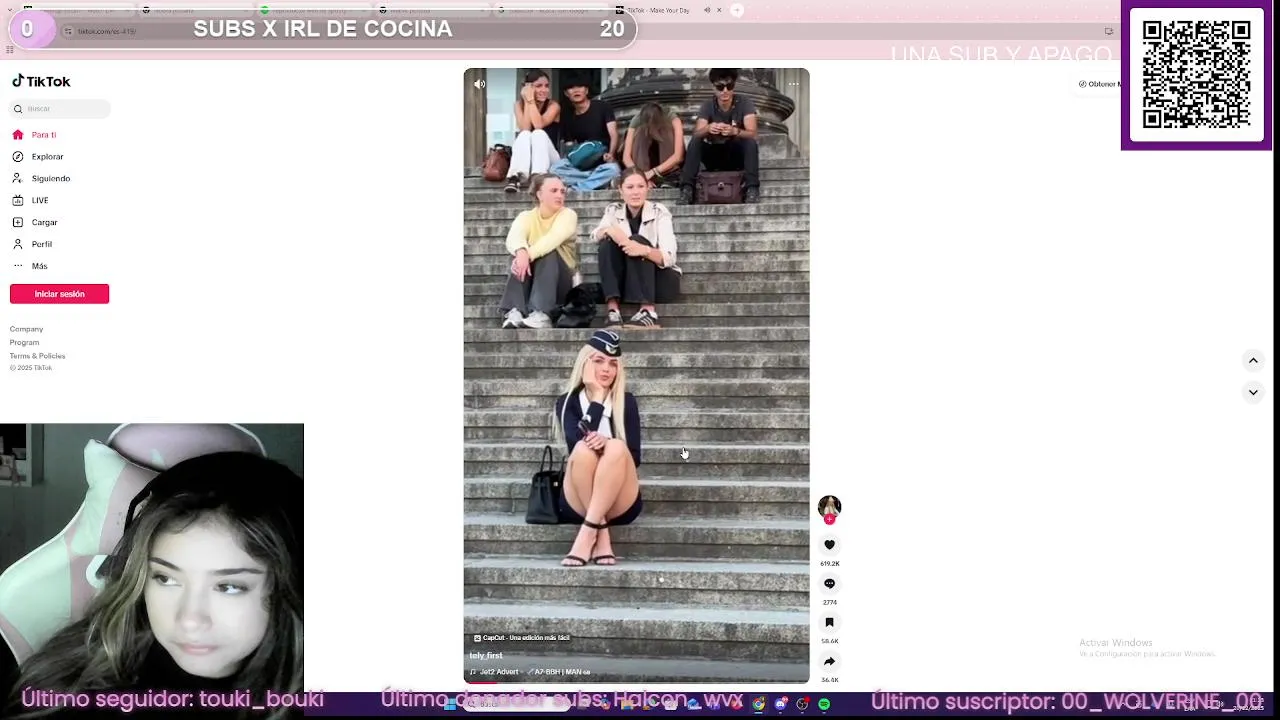Like the video with the heart icon
The image size is (1280, 720).
point(829,545)
